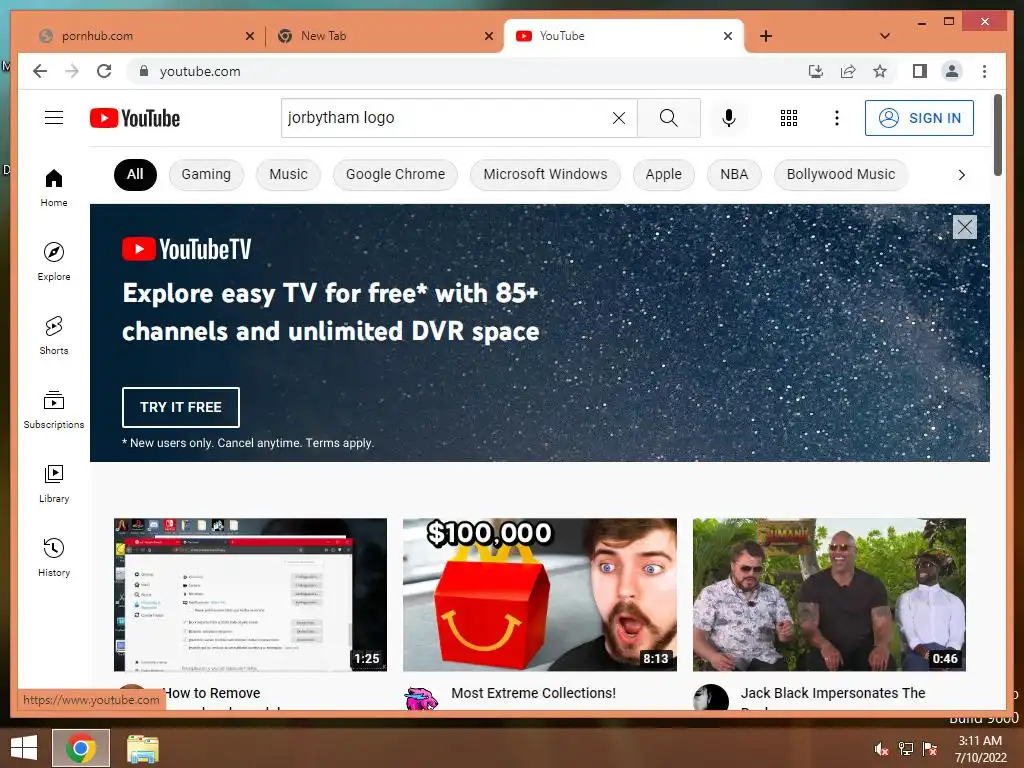Click the SIGN IN button
Viewport: 1024px width, 768px height.
pyautogui.click(x=919, y=118)
